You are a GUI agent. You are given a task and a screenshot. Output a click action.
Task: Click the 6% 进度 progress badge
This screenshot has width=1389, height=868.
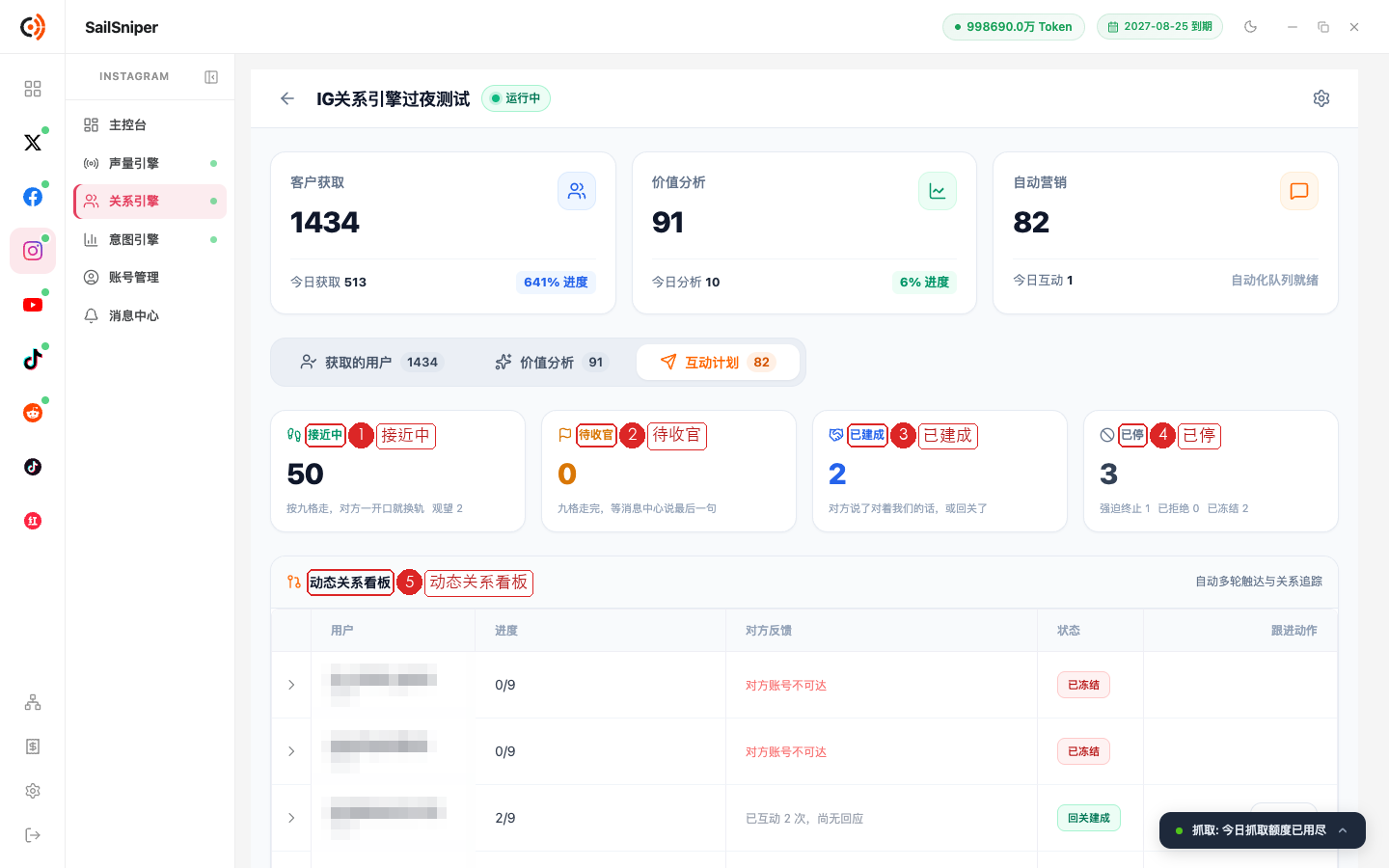click(x=924, y=283)
